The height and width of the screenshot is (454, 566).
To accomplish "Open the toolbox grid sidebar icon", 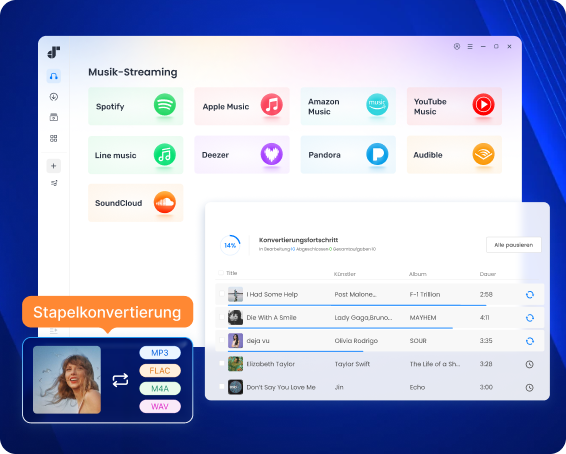I will (x=54, y=138).
